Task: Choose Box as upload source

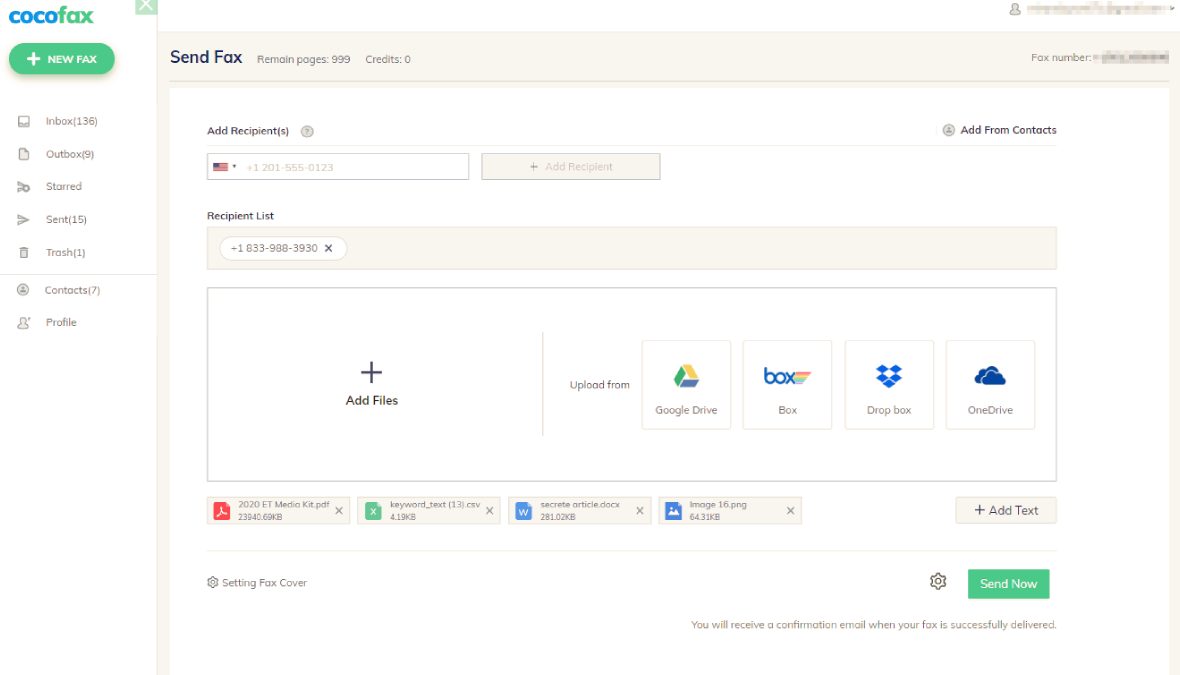Action: tap(787, 385)
